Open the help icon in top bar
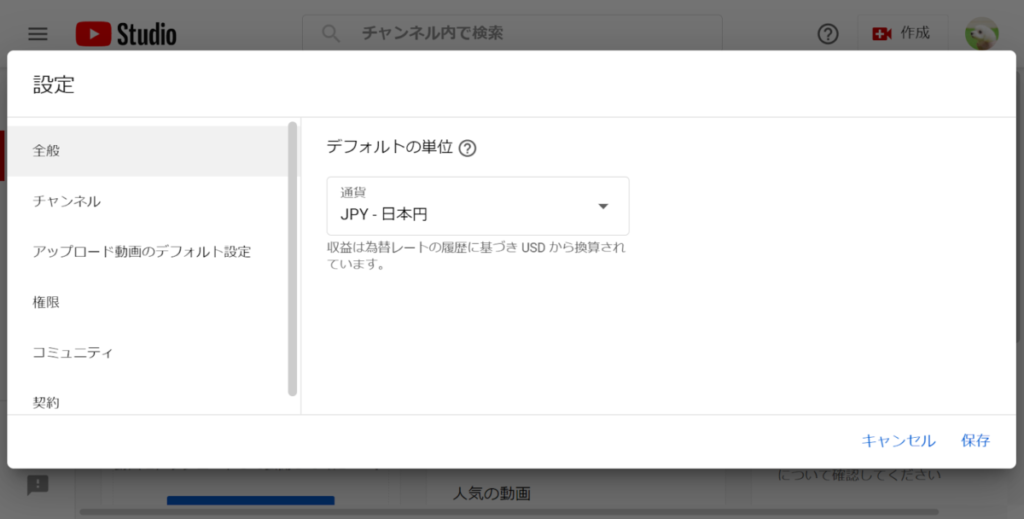Image resolution: width=1024 pixels, height=519 pixels. tap(828, 34)
